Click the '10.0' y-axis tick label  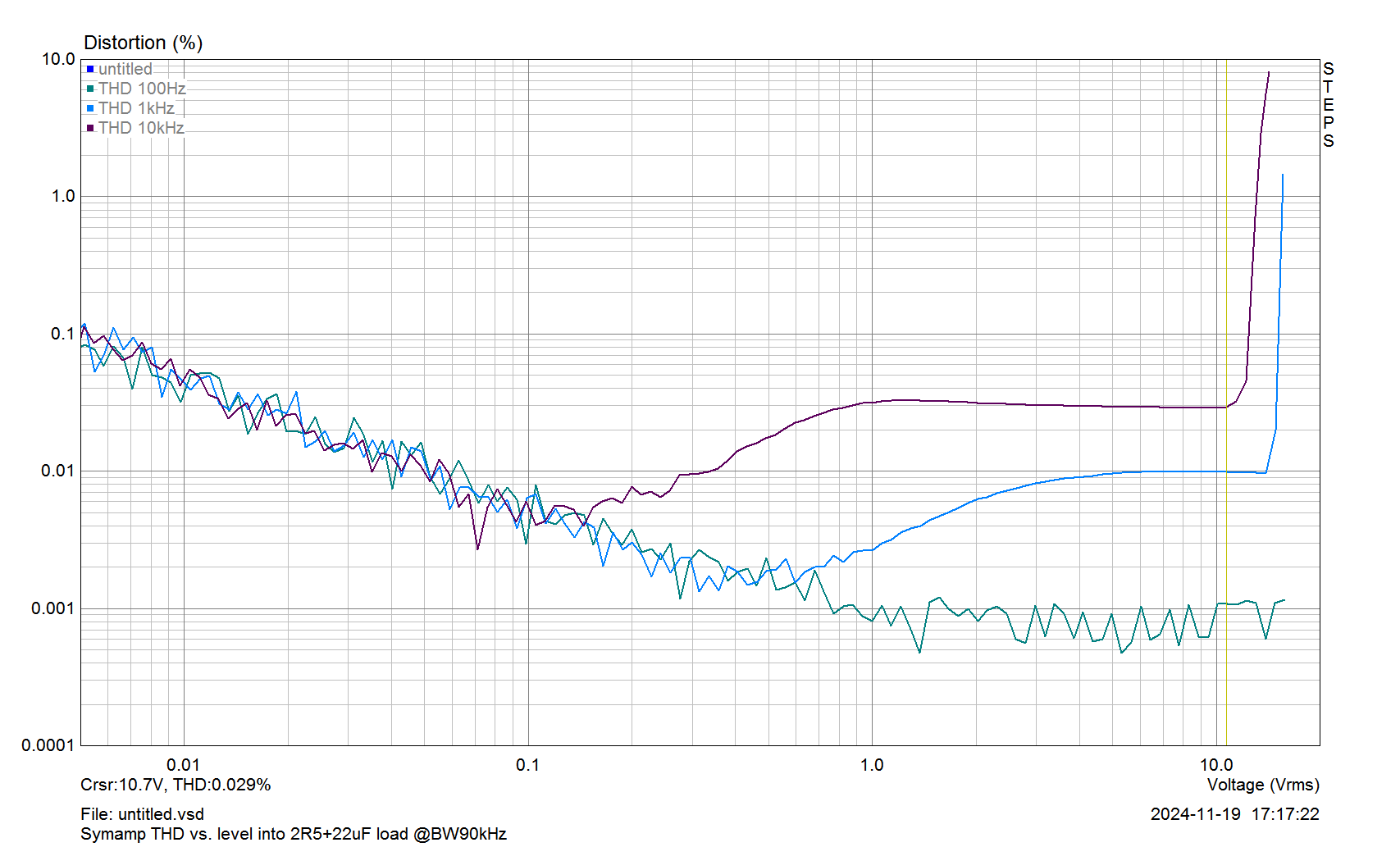pyautogui.click(x=58, y=59)
